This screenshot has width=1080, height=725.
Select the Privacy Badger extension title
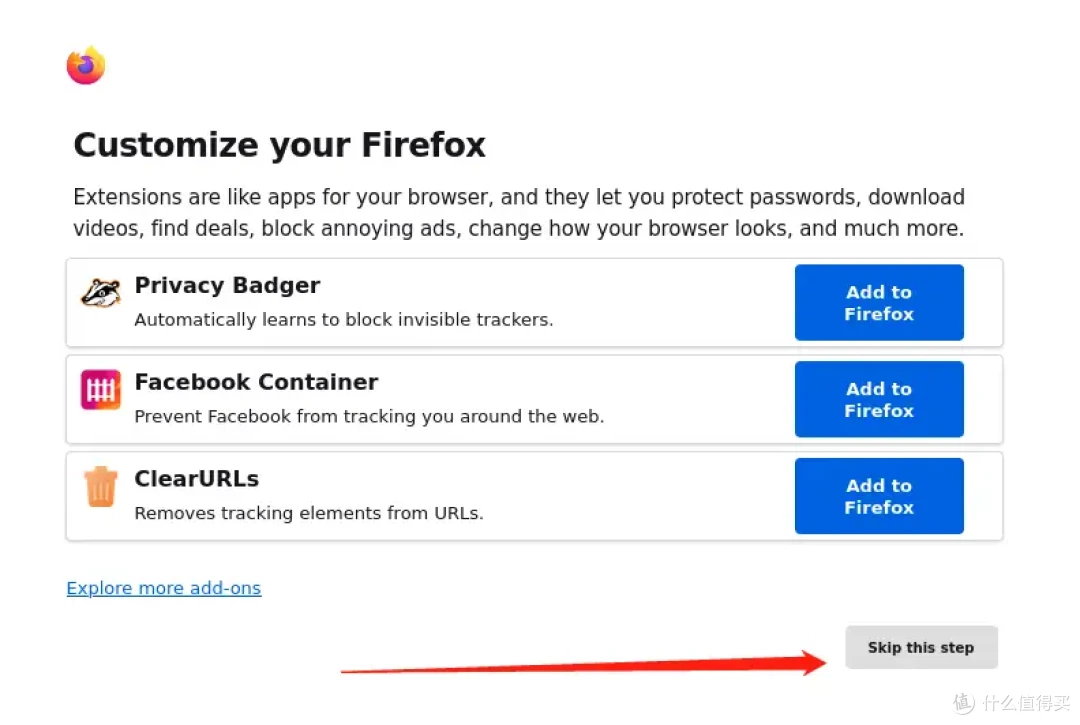click(227, 285)
